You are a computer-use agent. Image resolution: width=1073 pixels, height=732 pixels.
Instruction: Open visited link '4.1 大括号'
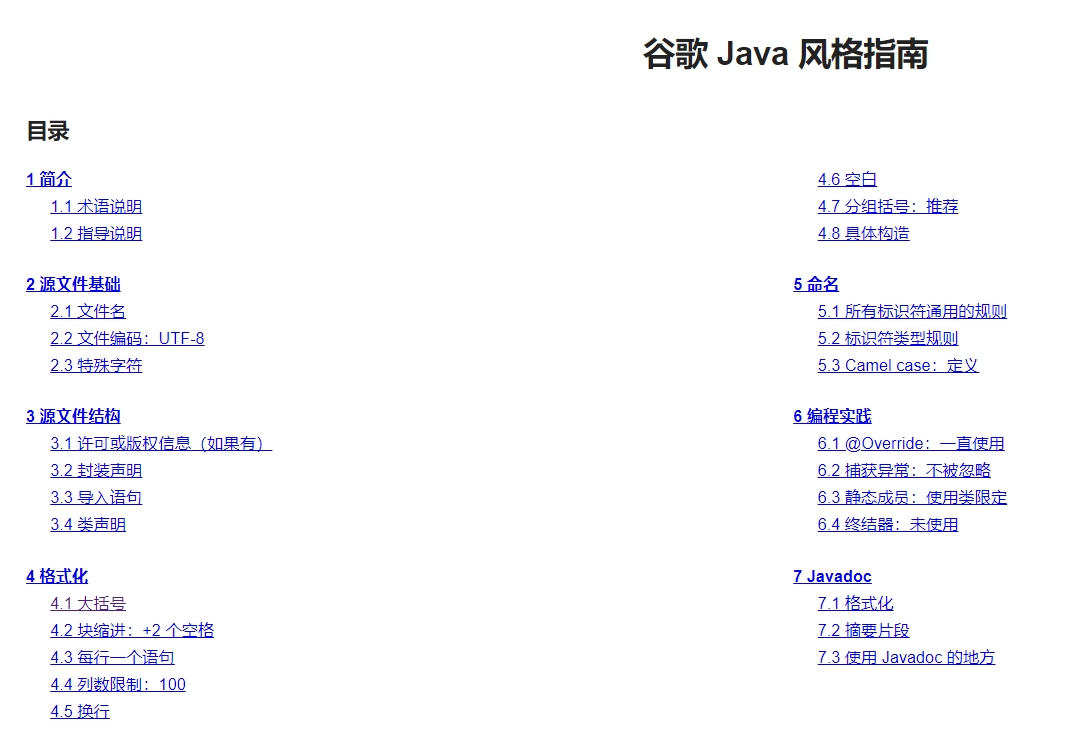click(88, 603)
